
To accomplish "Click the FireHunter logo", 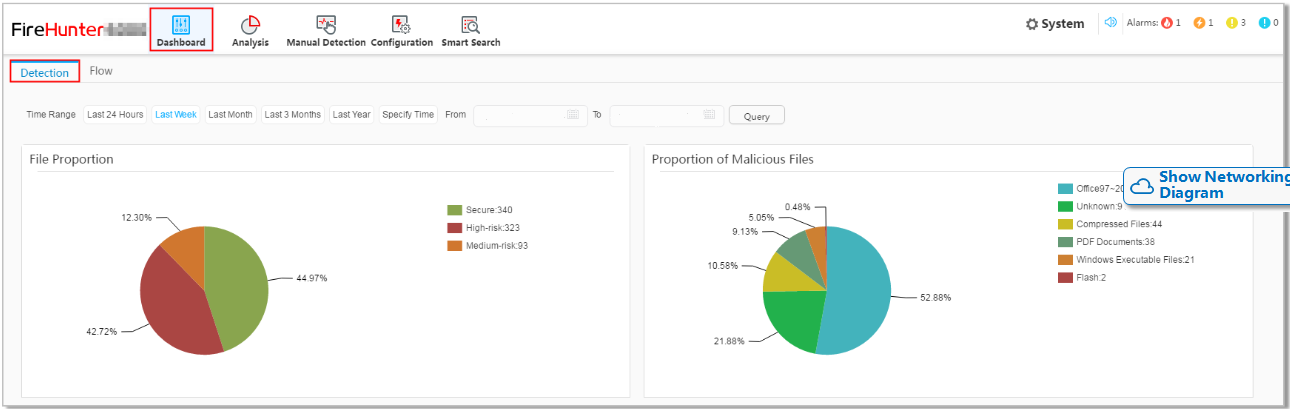I will tap(57, 30).
